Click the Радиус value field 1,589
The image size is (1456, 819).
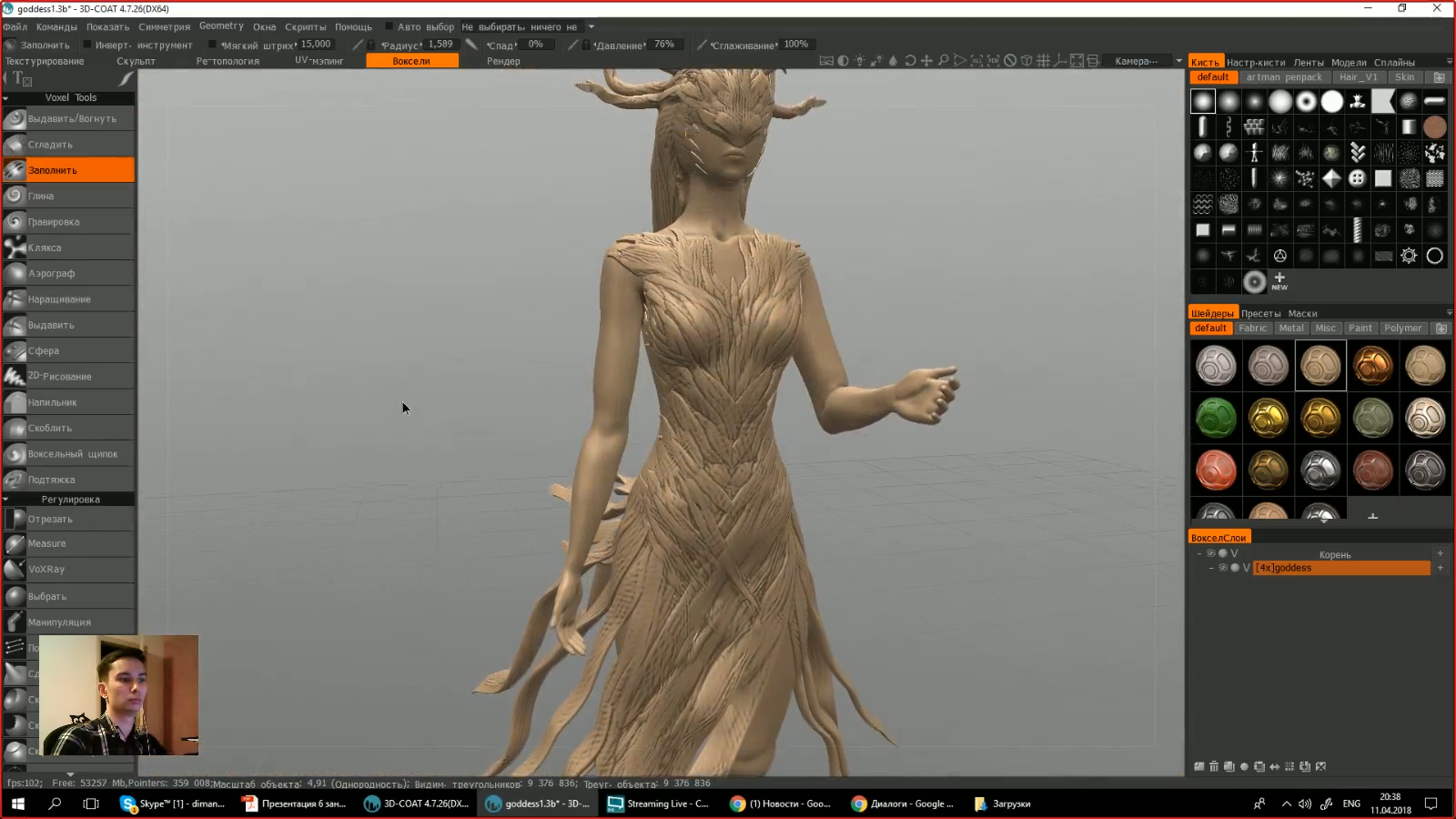point(440,44)
